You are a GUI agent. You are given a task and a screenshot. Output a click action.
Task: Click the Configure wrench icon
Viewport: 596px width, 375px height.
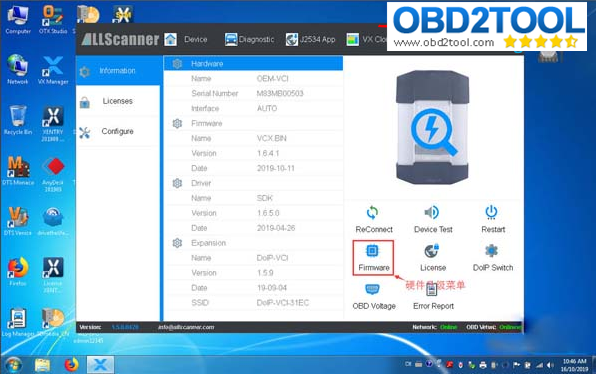[85, 132]
